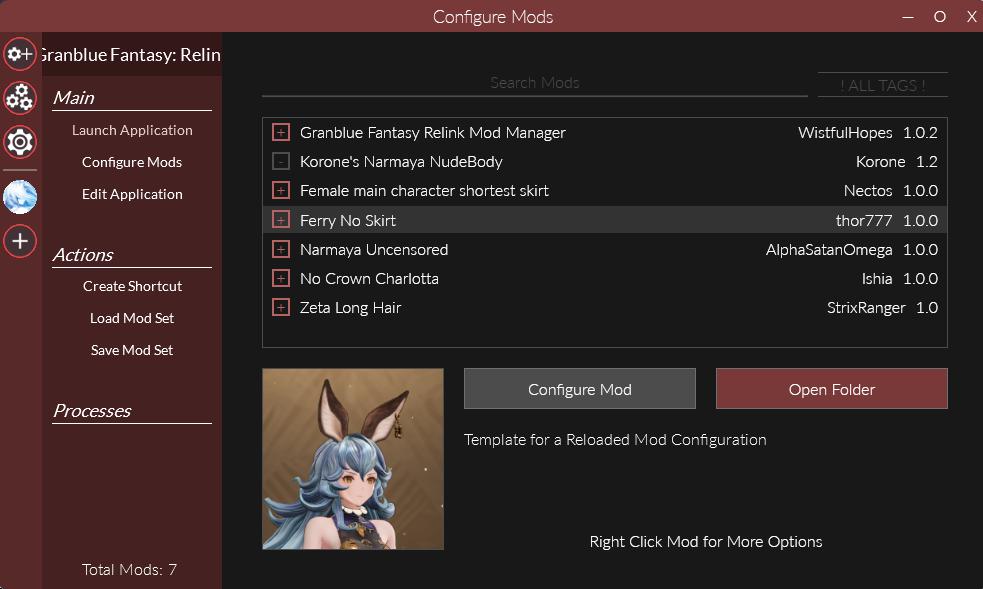The height and width of the screenshot is (589, 983).
Task: Toggle Granblue Fantasy Relink Mod Manager checkbox
Action: click(x=281, y=132)
